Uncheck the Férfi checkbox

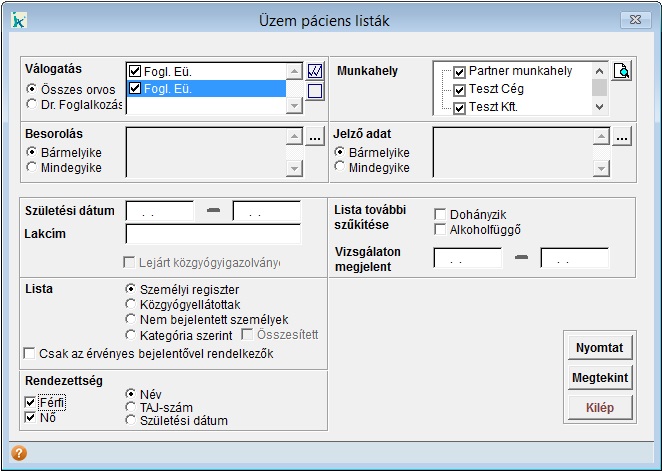point(31,402)
